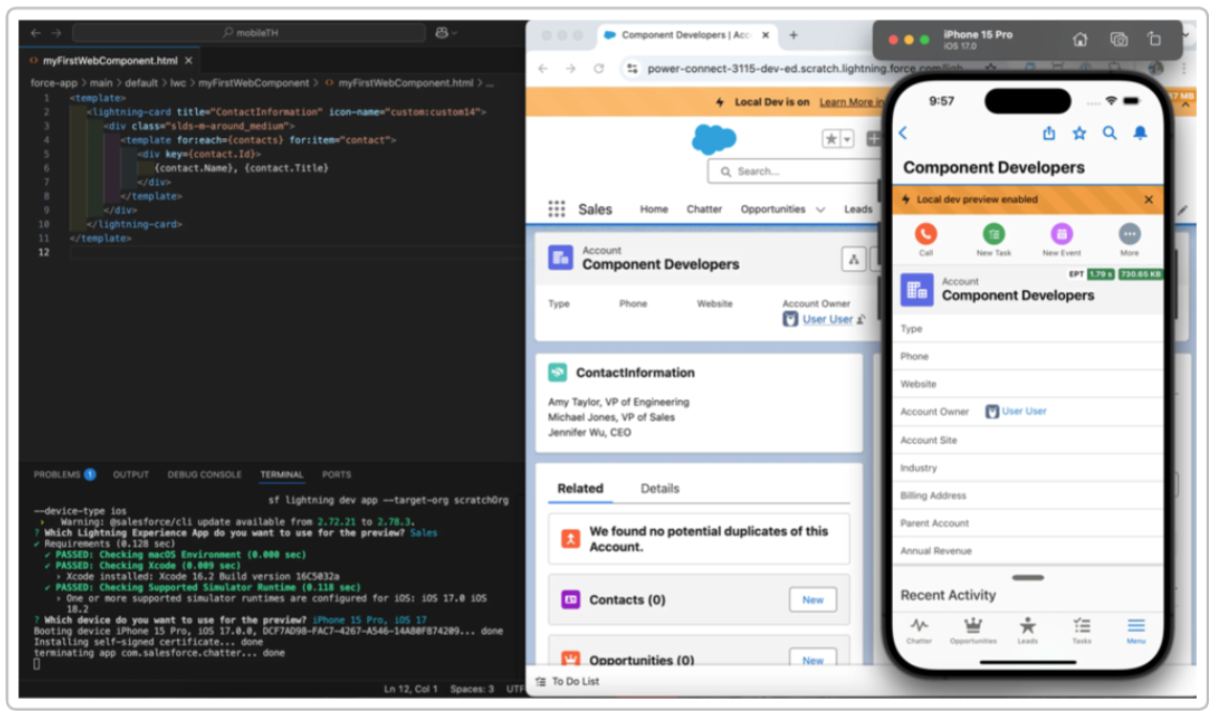Image resolution: width=1217 pixels, height=722 pixels.
Task: Click the Salesforce global Search field
Action: [795, 171]
